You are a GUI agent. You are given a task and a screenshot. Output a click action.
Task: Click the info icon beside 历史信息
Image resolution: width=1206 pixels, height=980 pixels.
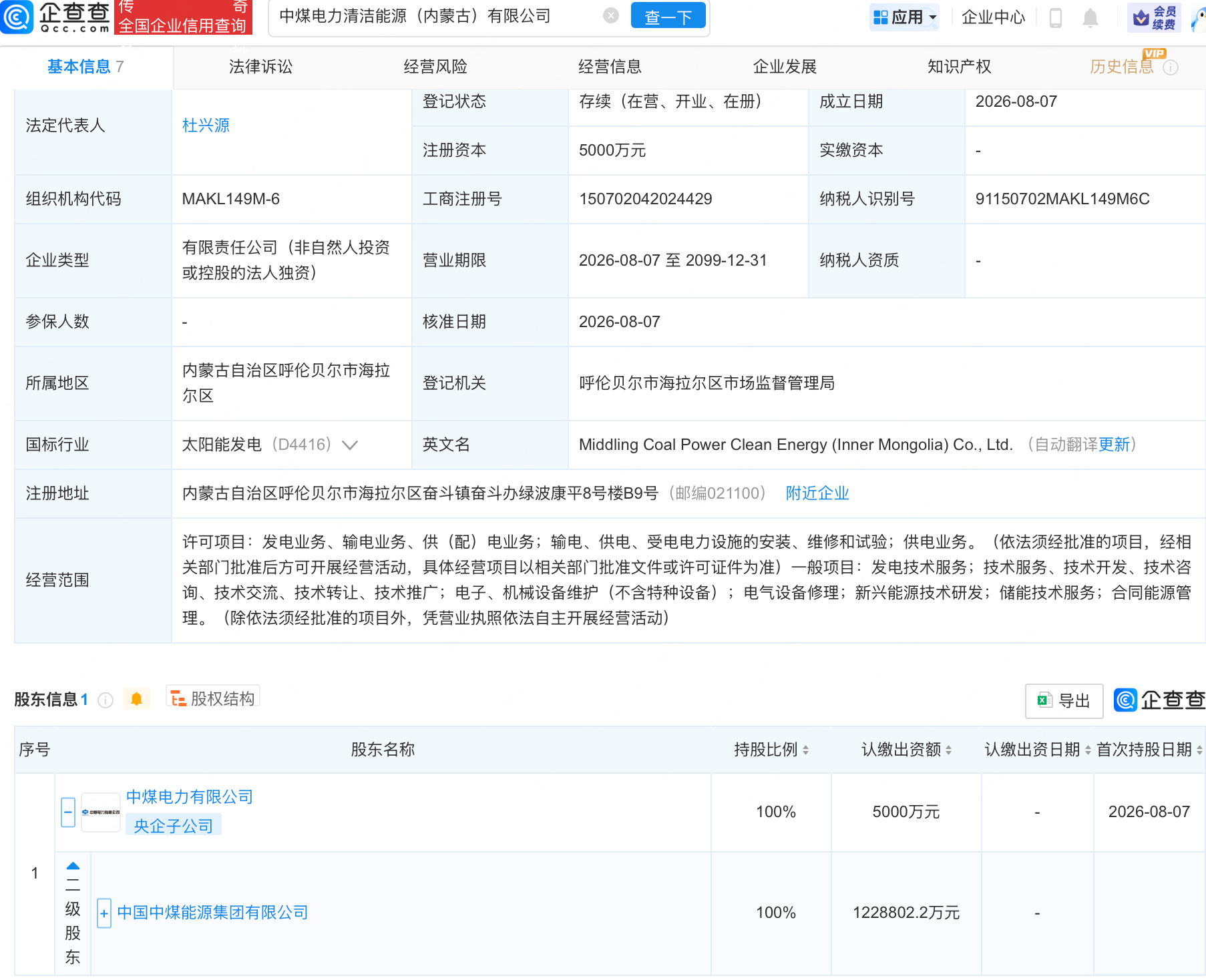coord(1171,67)
